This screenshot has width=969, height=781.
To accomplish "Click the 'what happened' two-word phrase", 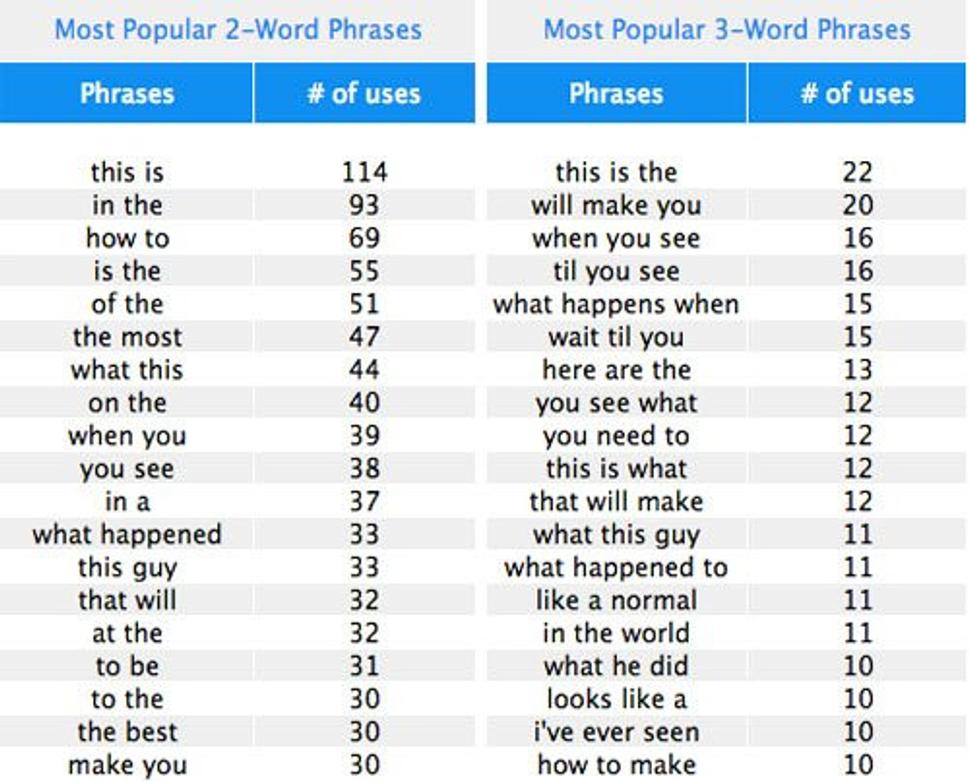I will [127, 534].
